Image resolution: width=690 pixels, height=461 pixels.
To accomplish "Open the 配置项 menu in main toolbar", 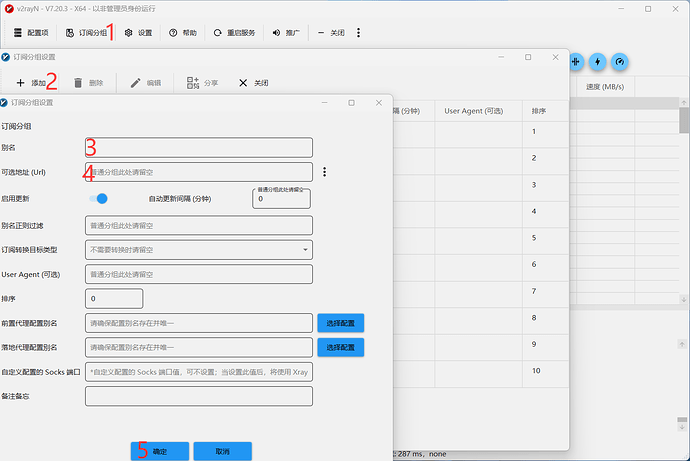I will (31, 33).
